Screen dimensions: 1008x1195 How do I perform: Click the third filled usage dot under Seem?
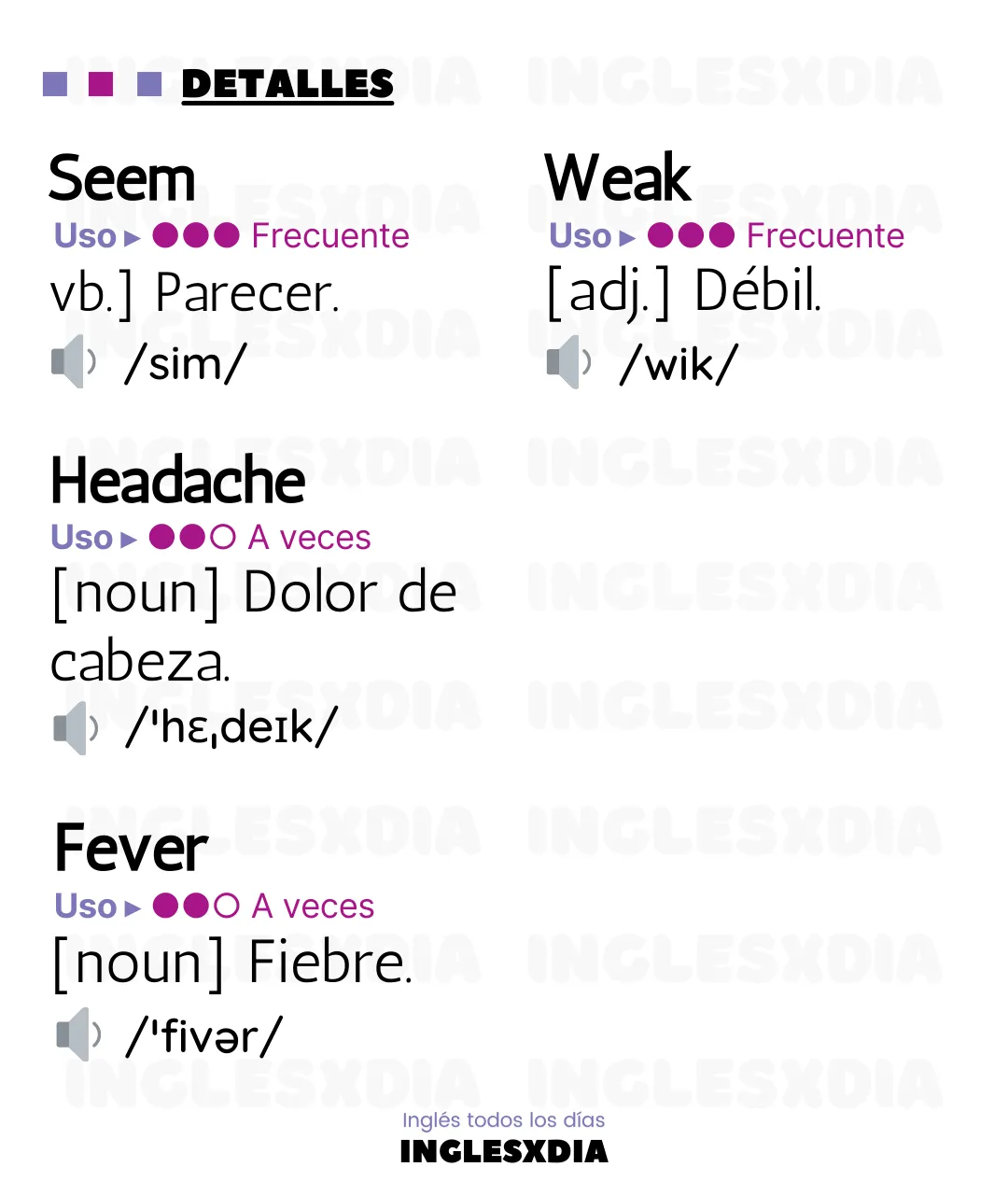click(x=227, y=235)
